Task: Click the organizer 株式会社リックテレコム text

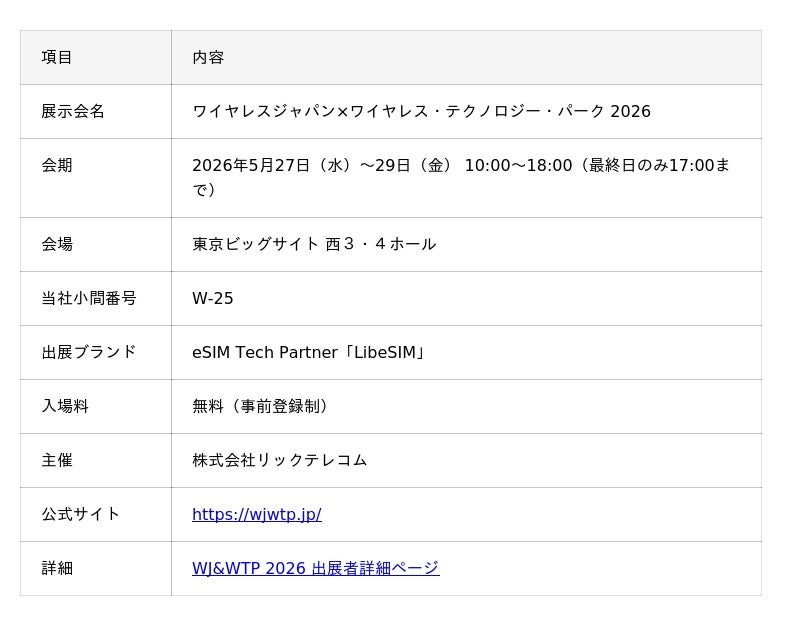Action: [x=280, y=460]
